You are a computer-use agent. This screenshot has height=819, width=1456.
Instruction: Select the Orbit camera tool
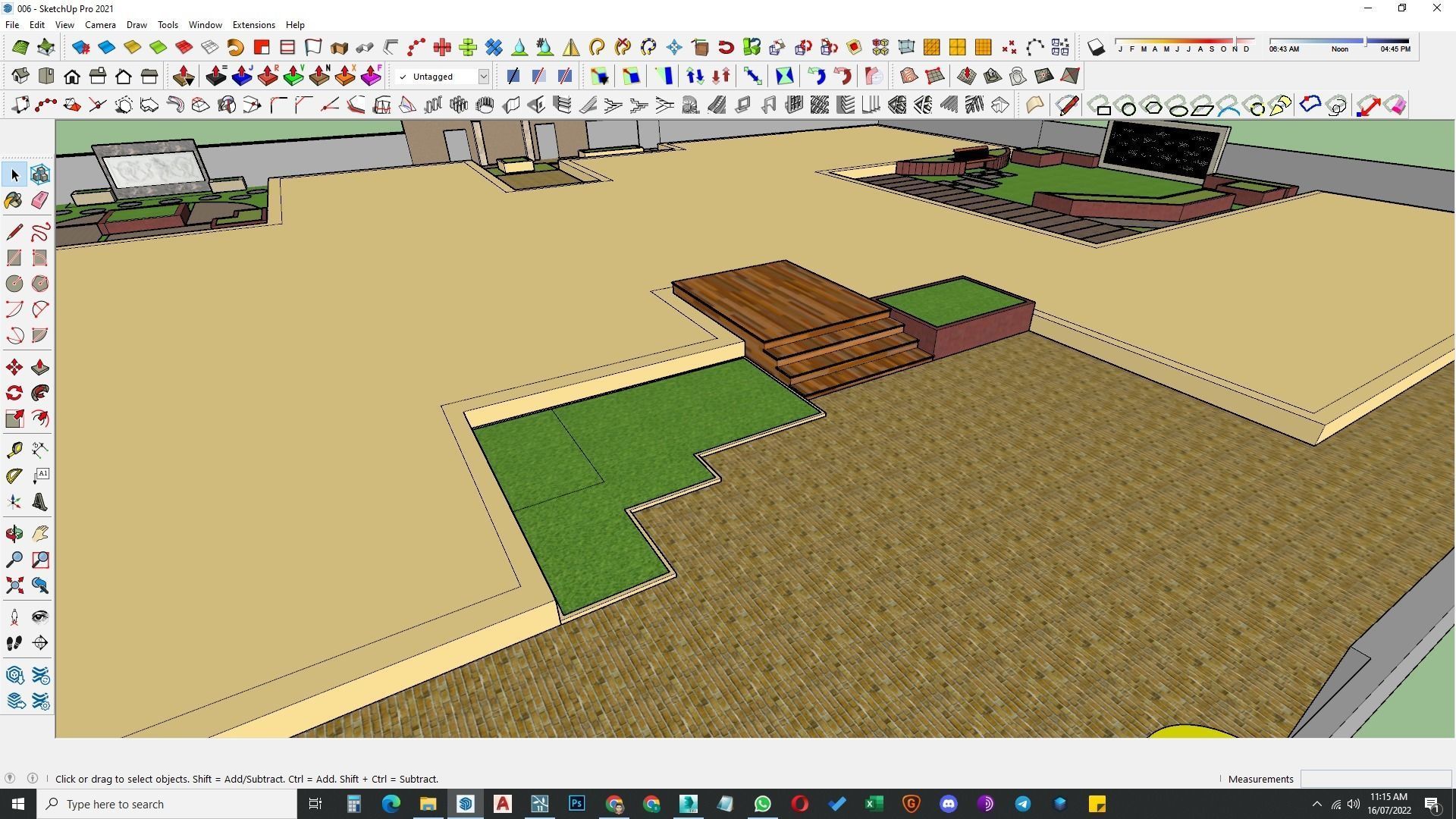point(14,534)
